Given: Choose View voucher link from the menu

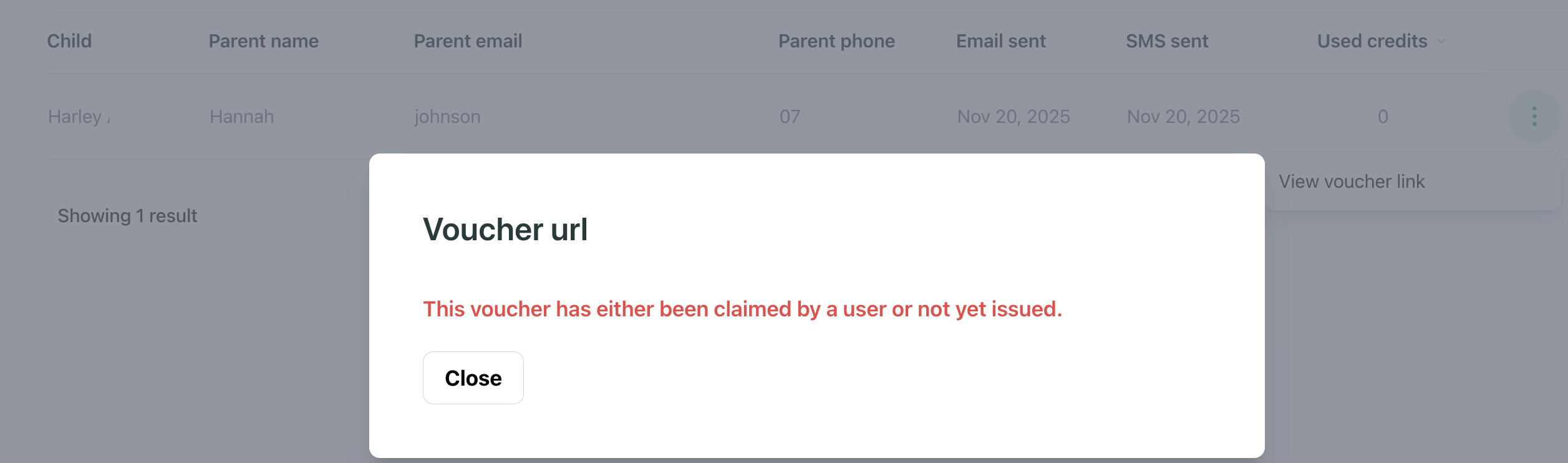Looking at the screenshot, I should 1351,181.
